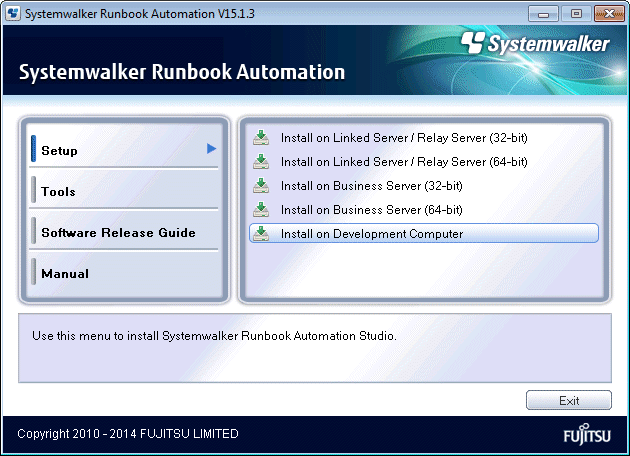Click the Copyright 2010 - 2014 FUJITSU LIMITED text
The image size is (630, 456).
click(128, 434)
